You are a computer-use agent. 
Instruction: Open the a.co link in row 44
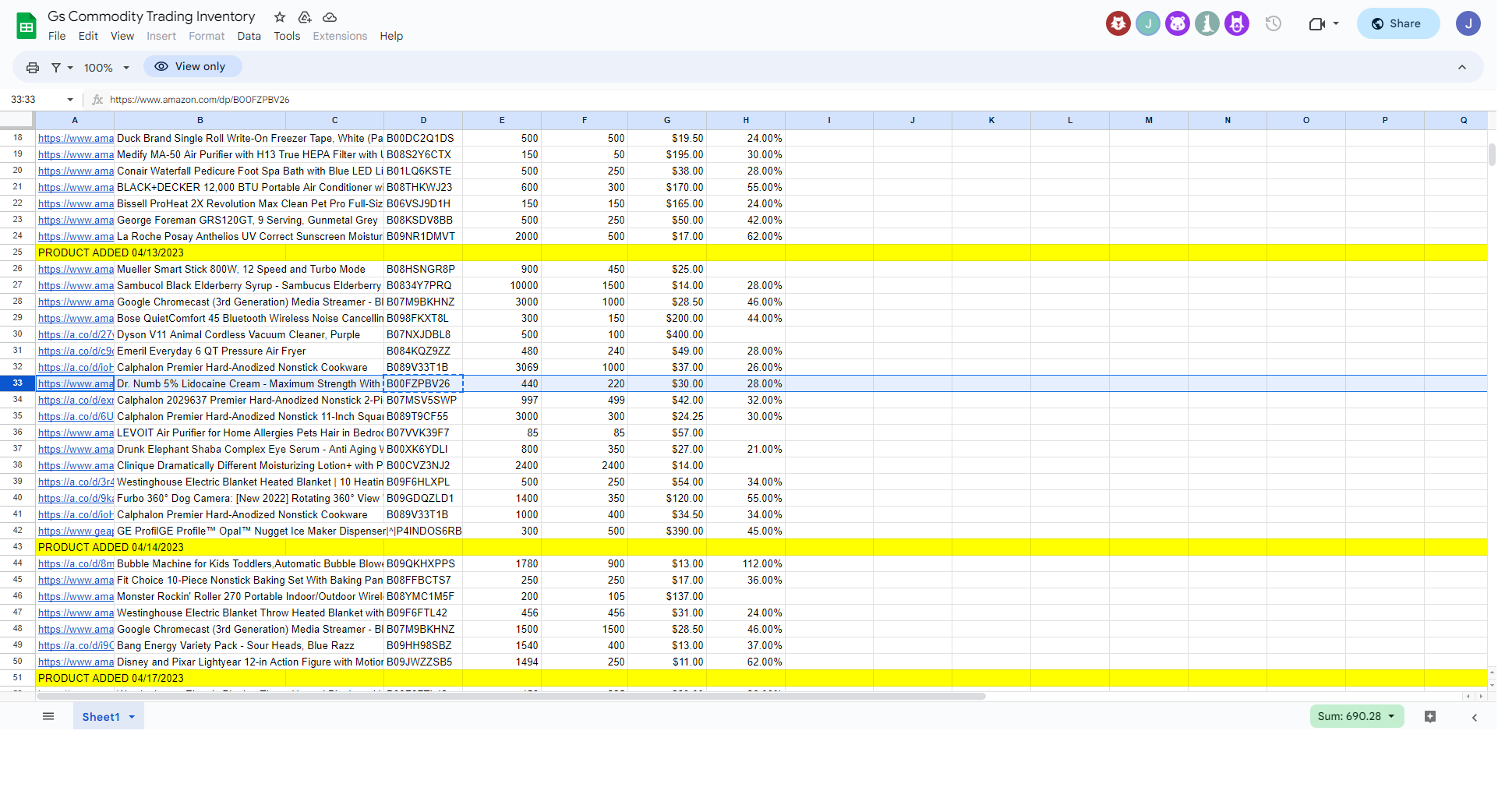[76, 563]
